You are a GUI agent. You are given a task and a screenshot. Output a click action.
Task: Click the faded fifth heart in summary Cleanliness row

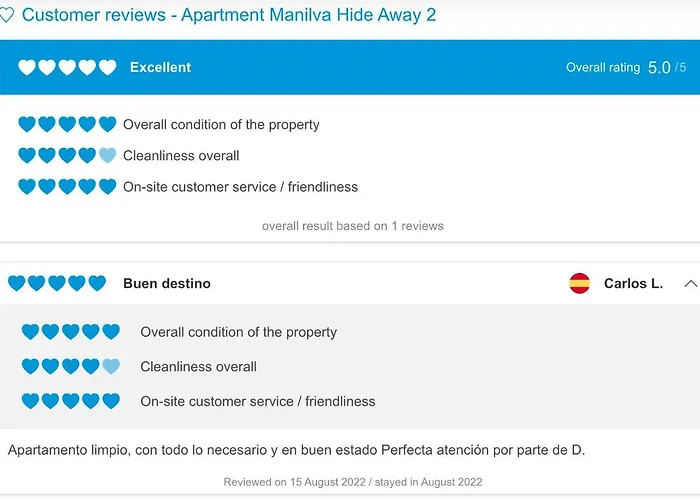pyautogui.click(x=108, y=155)
